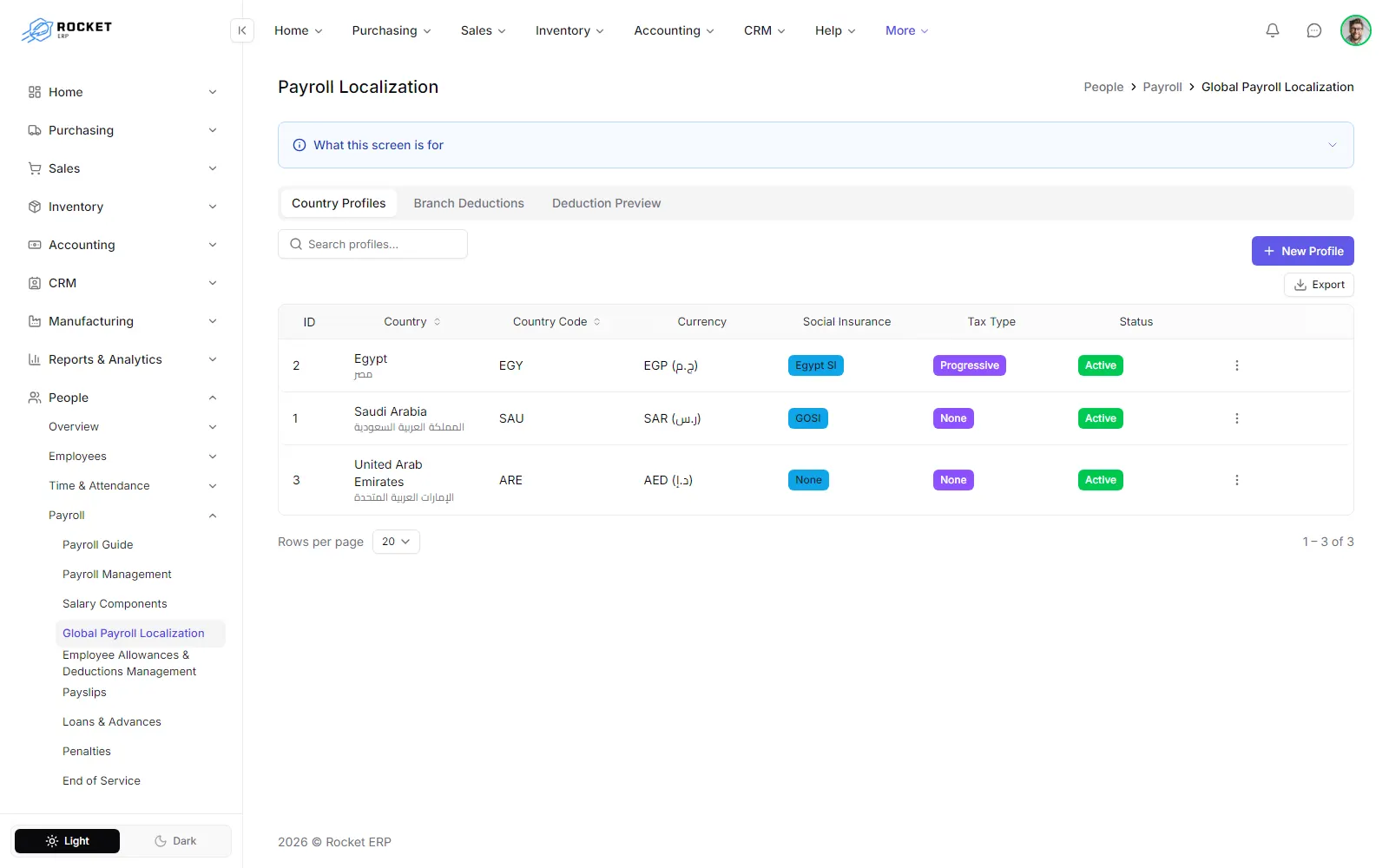Open Payslips in sidebar
1389x868 pixels.
click(x=84, y=693)
